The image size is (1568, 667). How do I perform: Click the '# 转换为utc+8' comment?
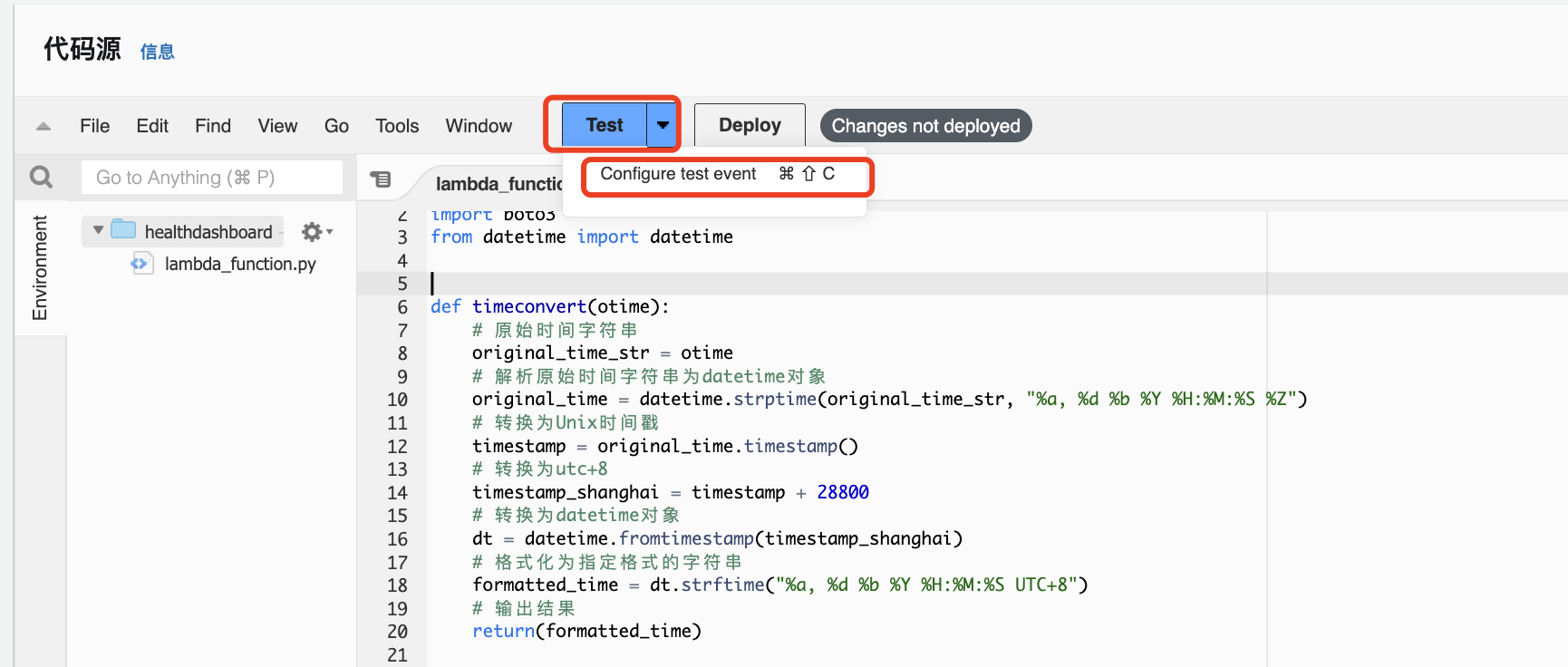click(540, 469)
